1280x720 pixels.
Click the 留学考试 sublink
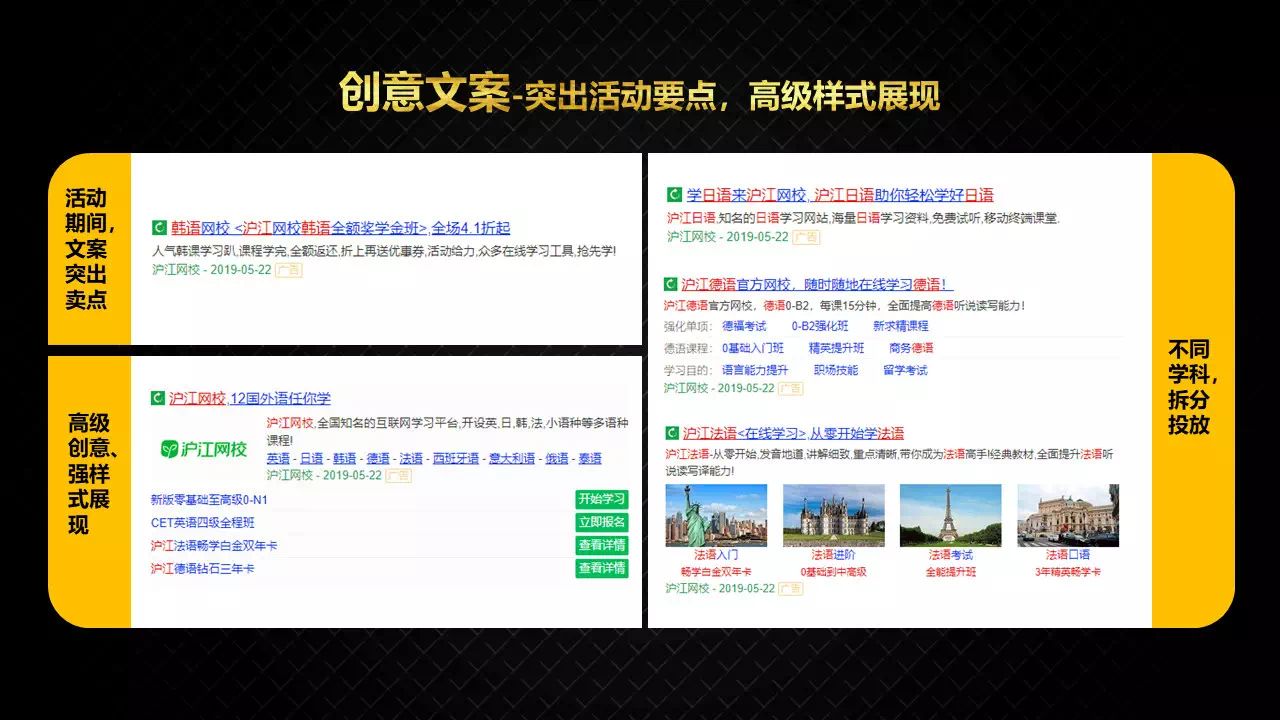(905, 370)
